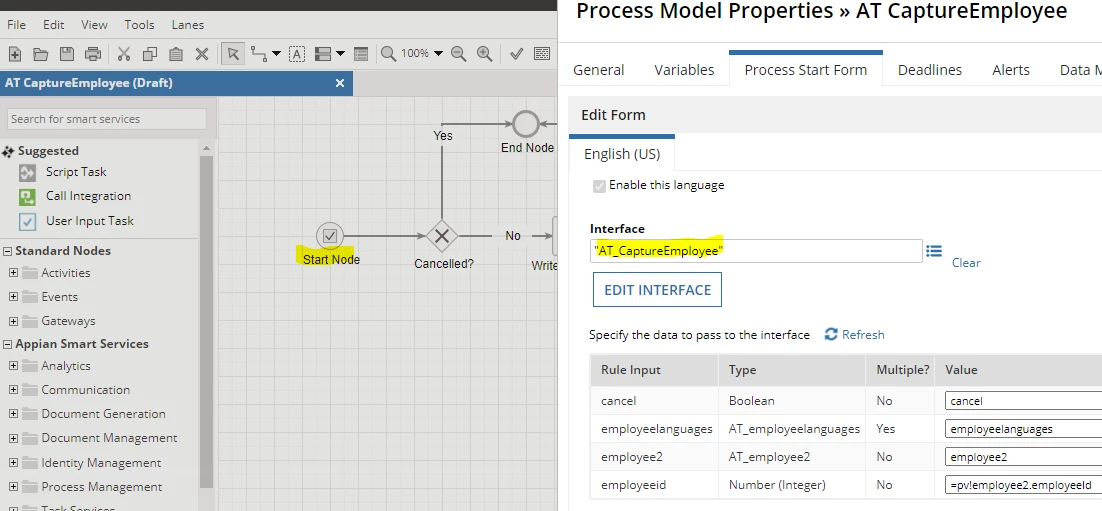Image resolution: width=1102 pixels, height=511 pixels.
Task: Open an existing process model
Action: [40, 54]
